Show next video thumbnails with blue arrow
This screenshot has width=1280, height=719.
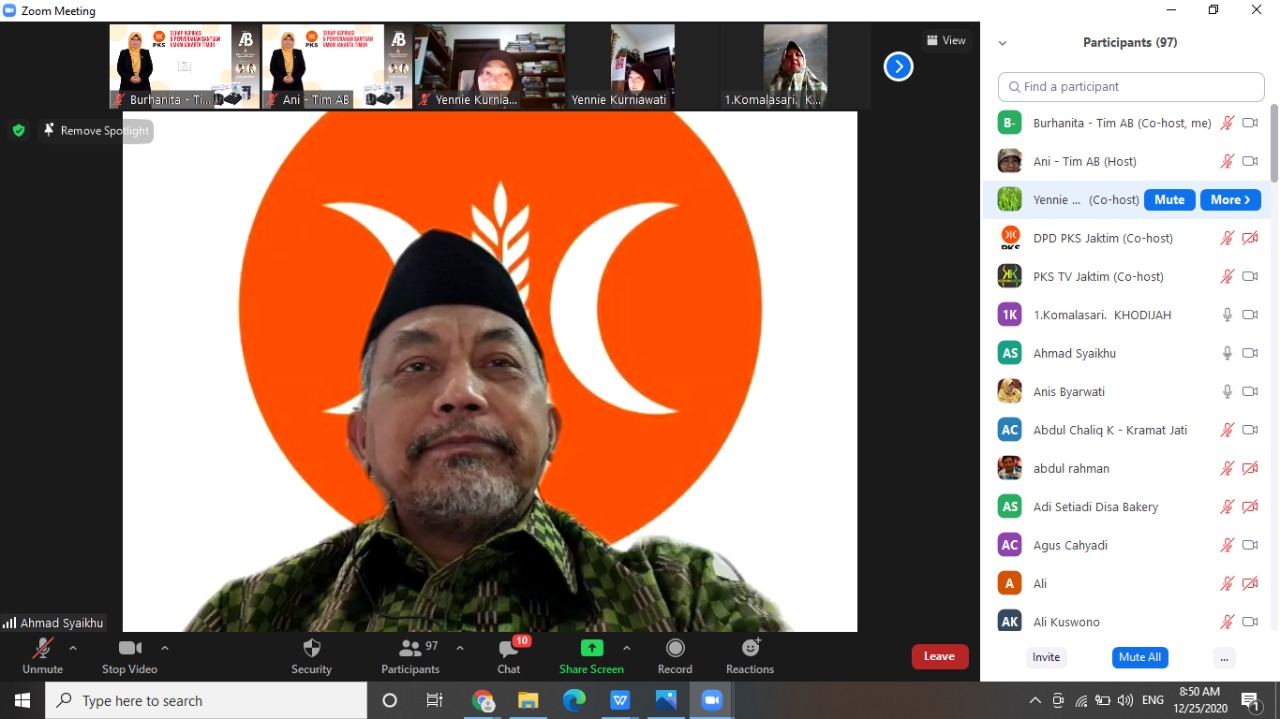[898, 66]
